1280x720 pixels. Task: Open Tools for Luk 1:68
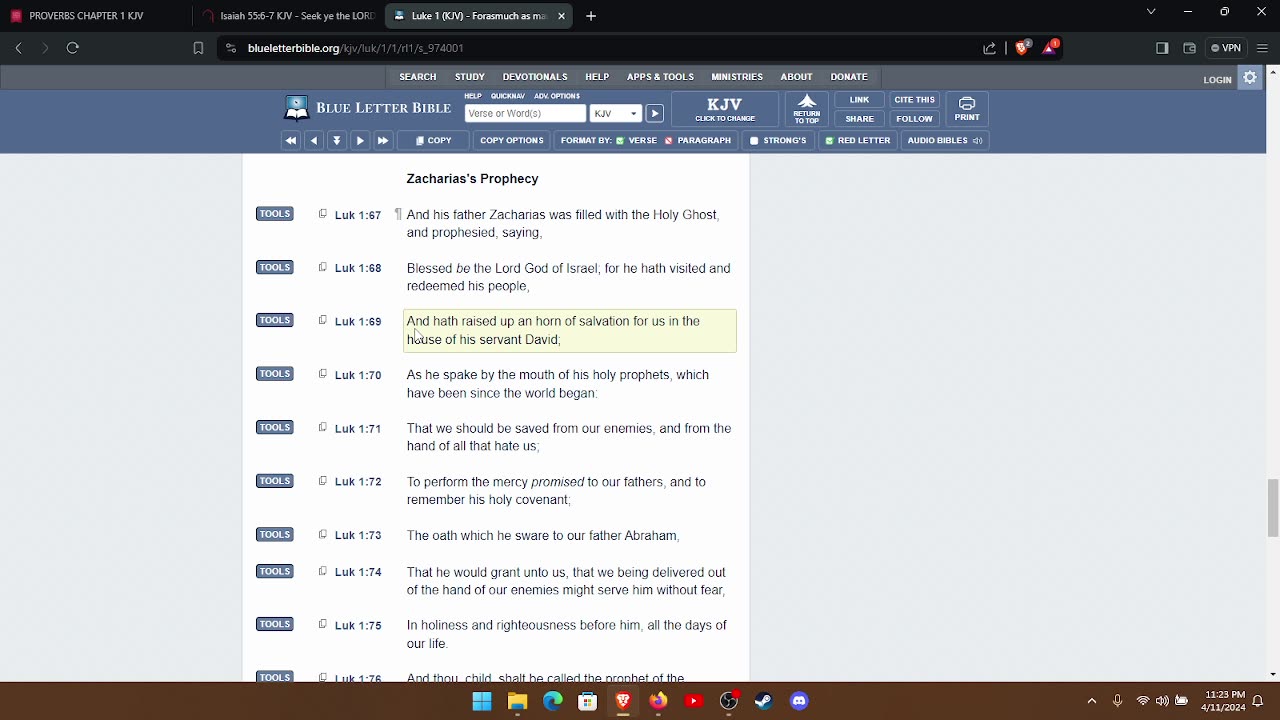pos(275,267)
